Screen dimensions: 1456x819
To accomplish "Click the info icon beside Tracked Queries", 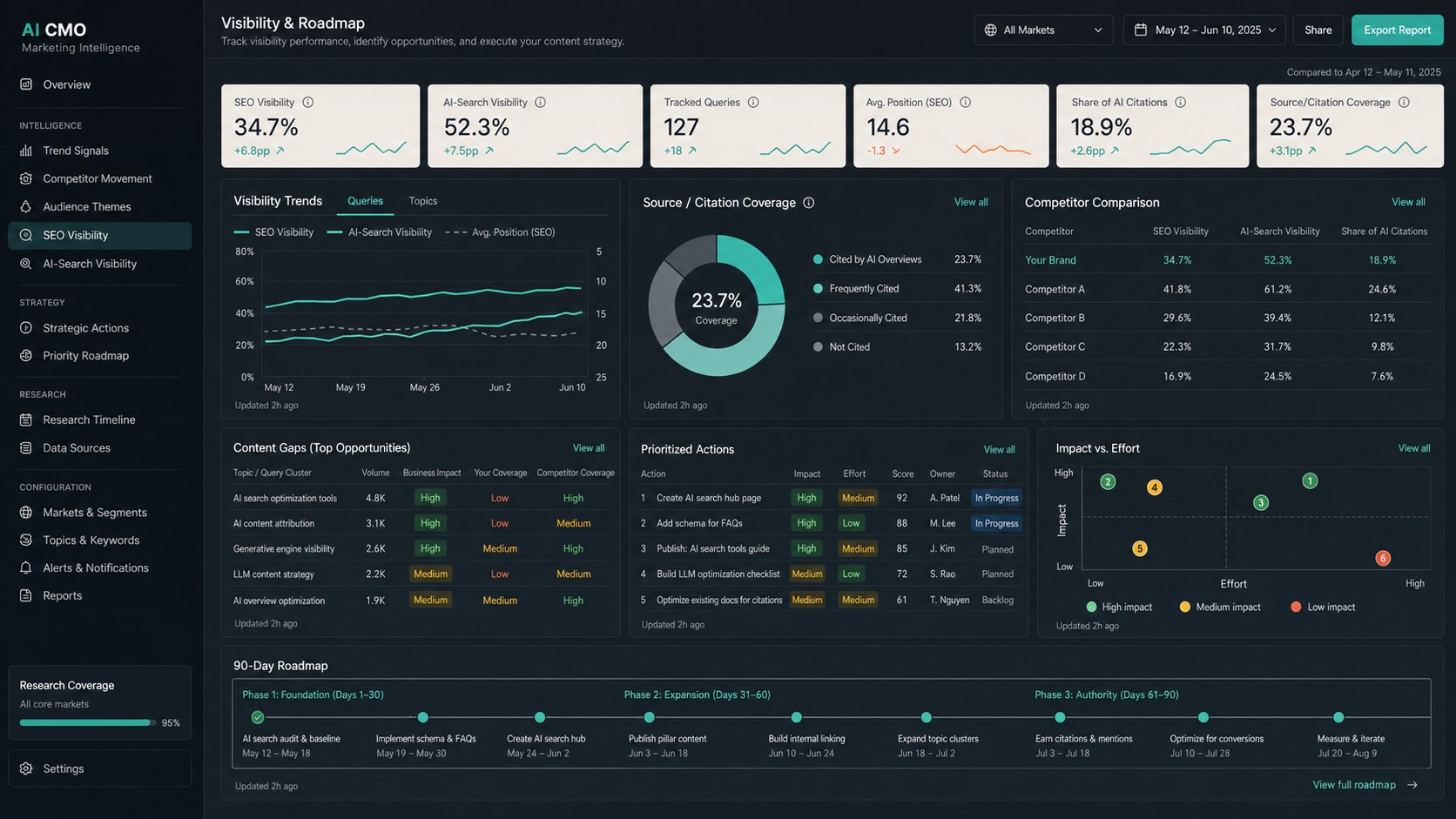I will pos(753,102).
